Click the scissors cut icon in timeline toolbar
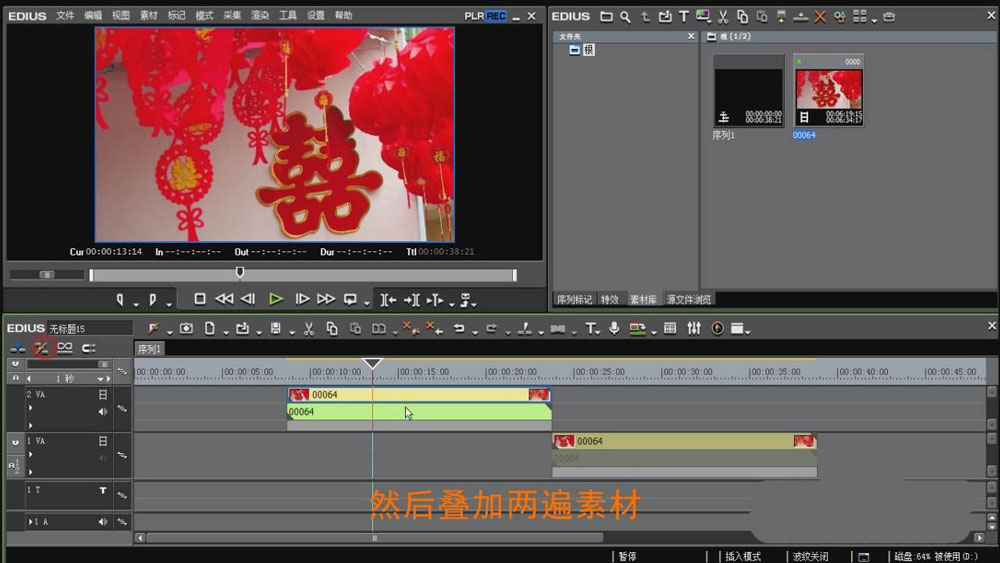 pos(309,328)
